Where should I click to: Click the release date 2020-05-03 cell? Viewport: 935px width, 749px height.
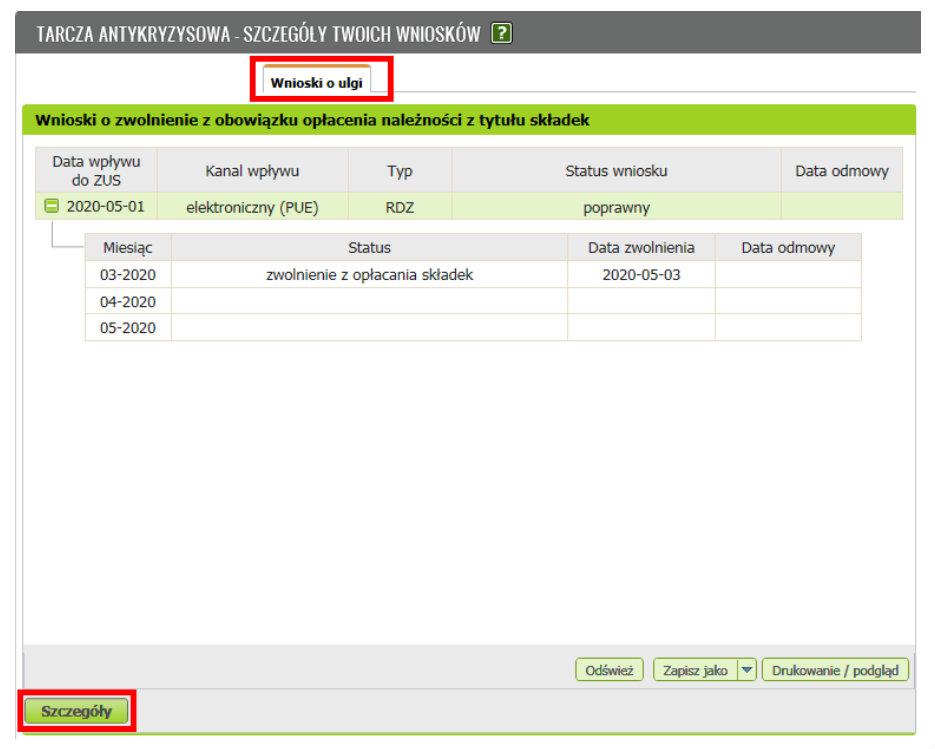tap(641, 275)
